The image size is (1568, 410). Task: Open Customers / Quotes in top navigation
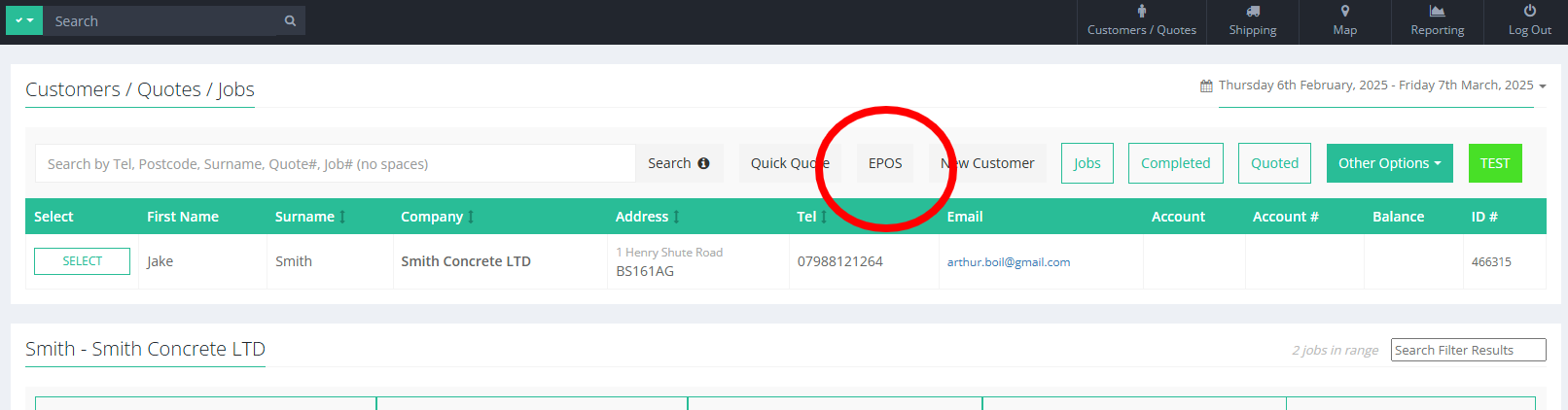click(x=1142, y=21)
